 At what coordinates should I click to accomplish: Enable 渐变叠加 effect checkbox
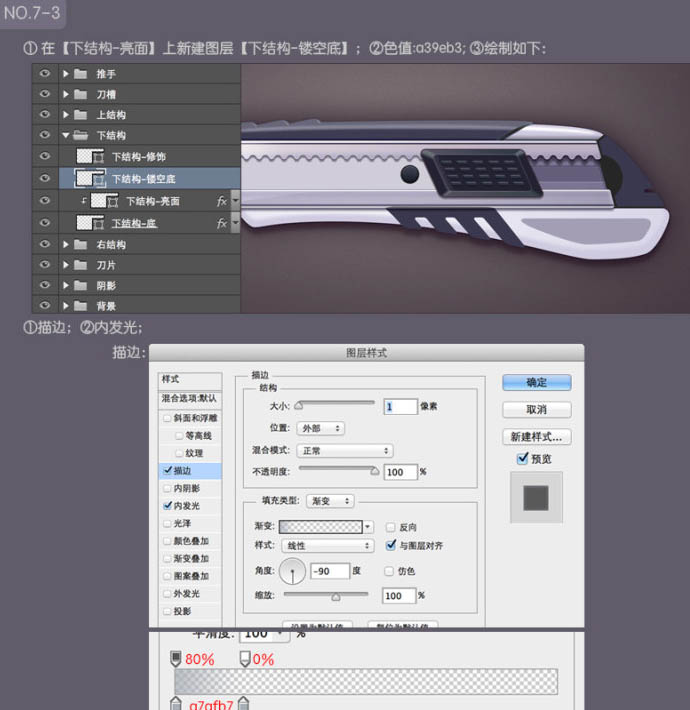pyautogui.click(x=167, y=559)
